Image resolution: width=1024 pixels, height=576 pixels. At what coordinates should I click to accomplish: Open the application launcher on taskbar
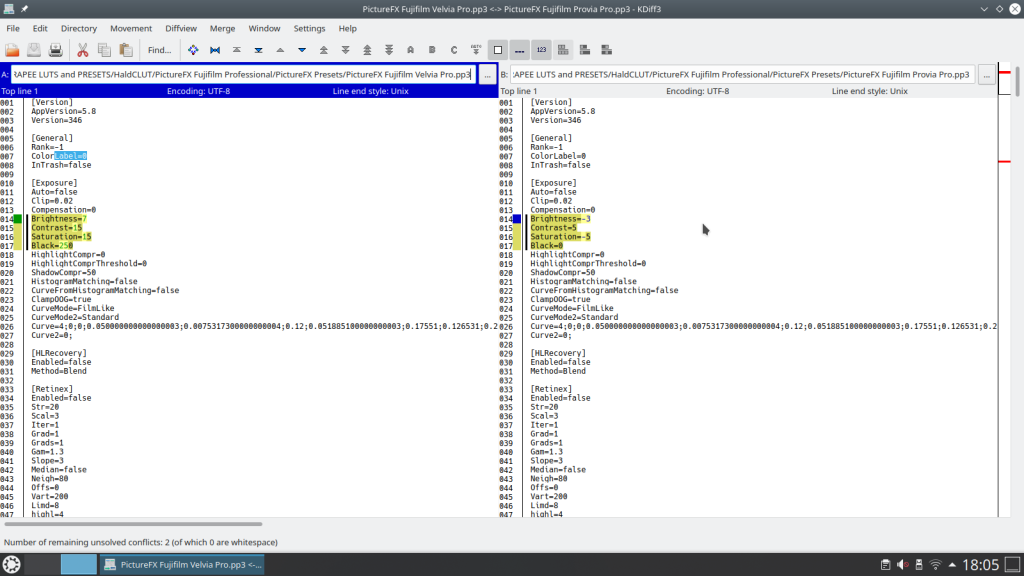[12, 564]
